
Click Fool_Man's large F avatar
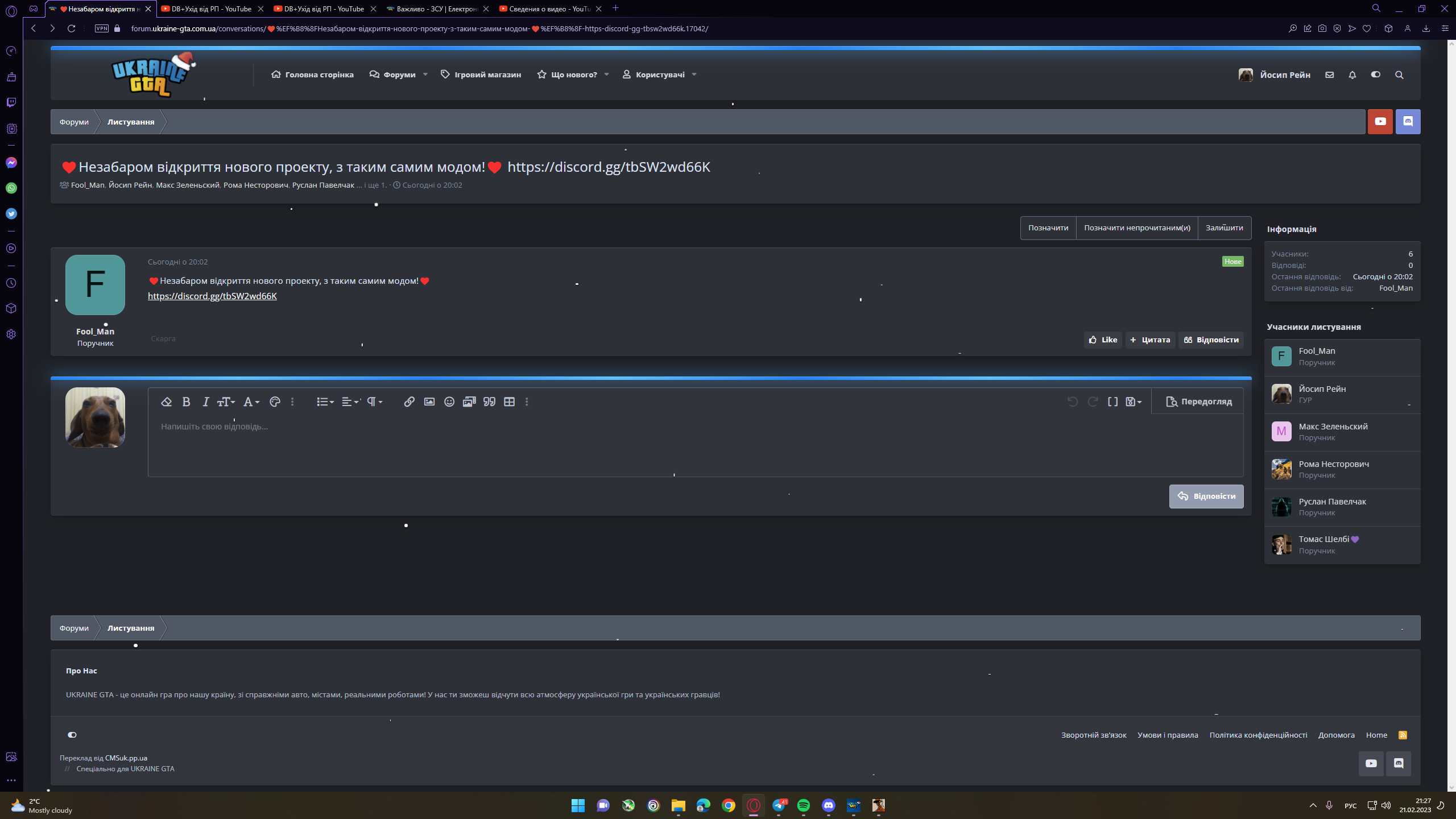(95, 285)
